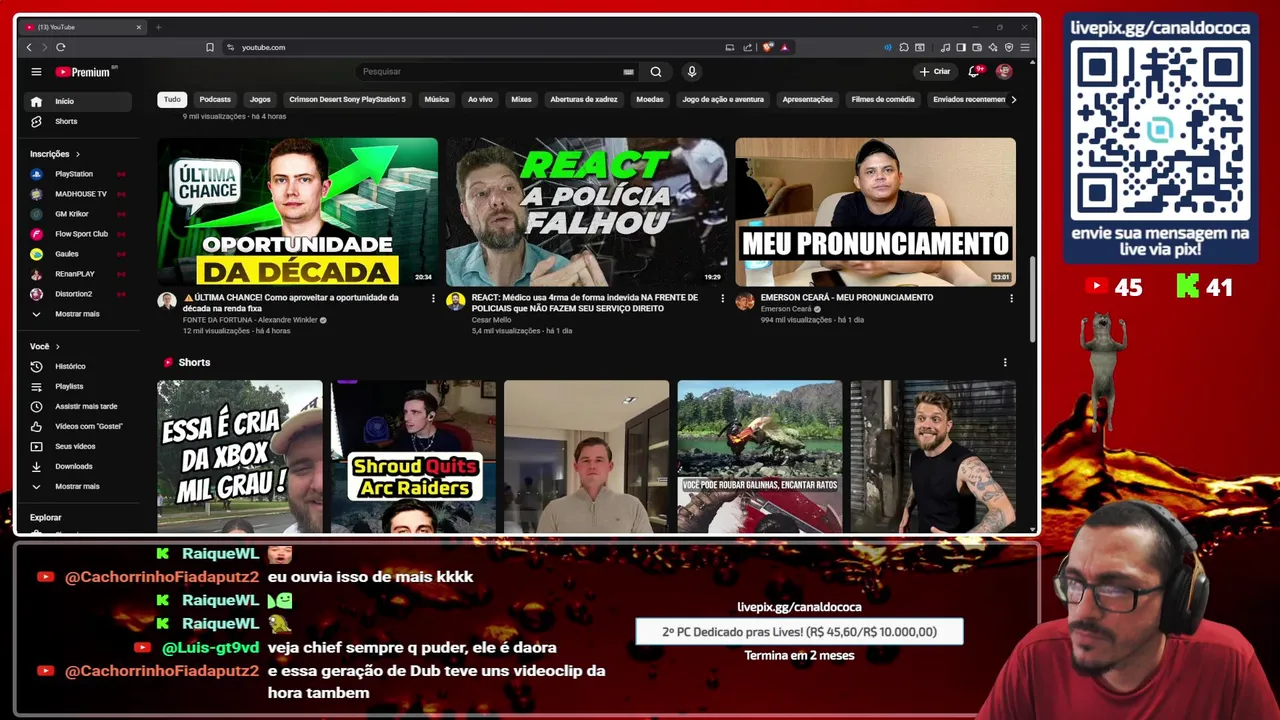Open YouTube notifications bell
The width and height of the screenshot is (1280, 720).
[974, 72]
